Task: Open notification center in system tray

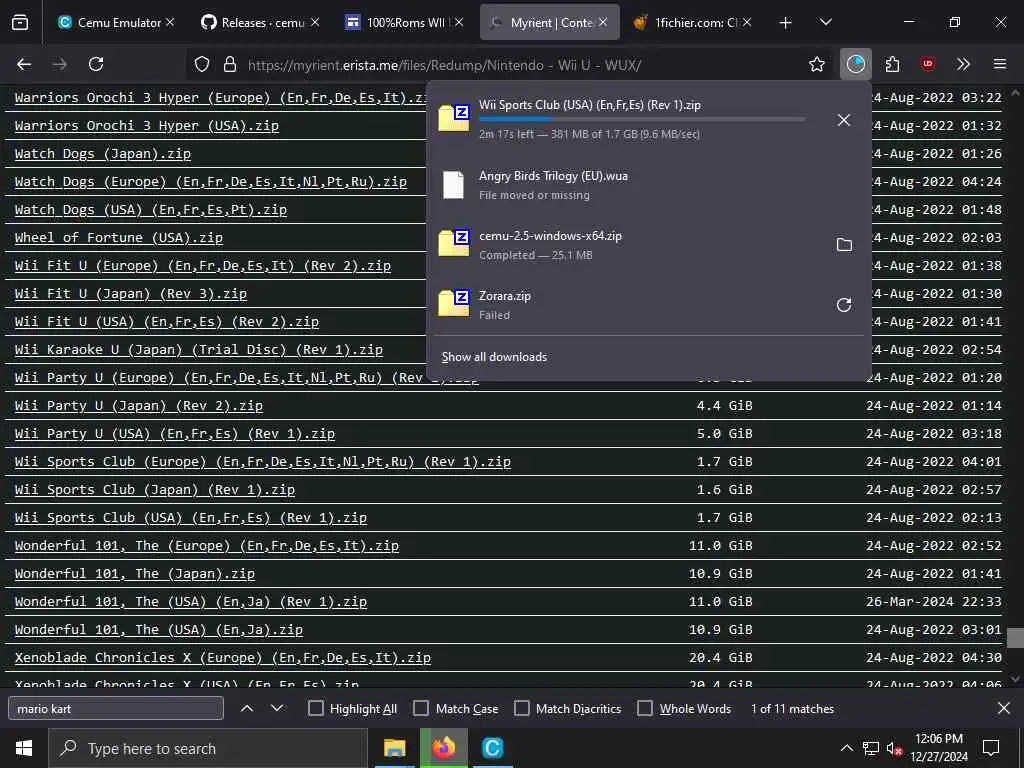Action: click(x=991, y=748)
